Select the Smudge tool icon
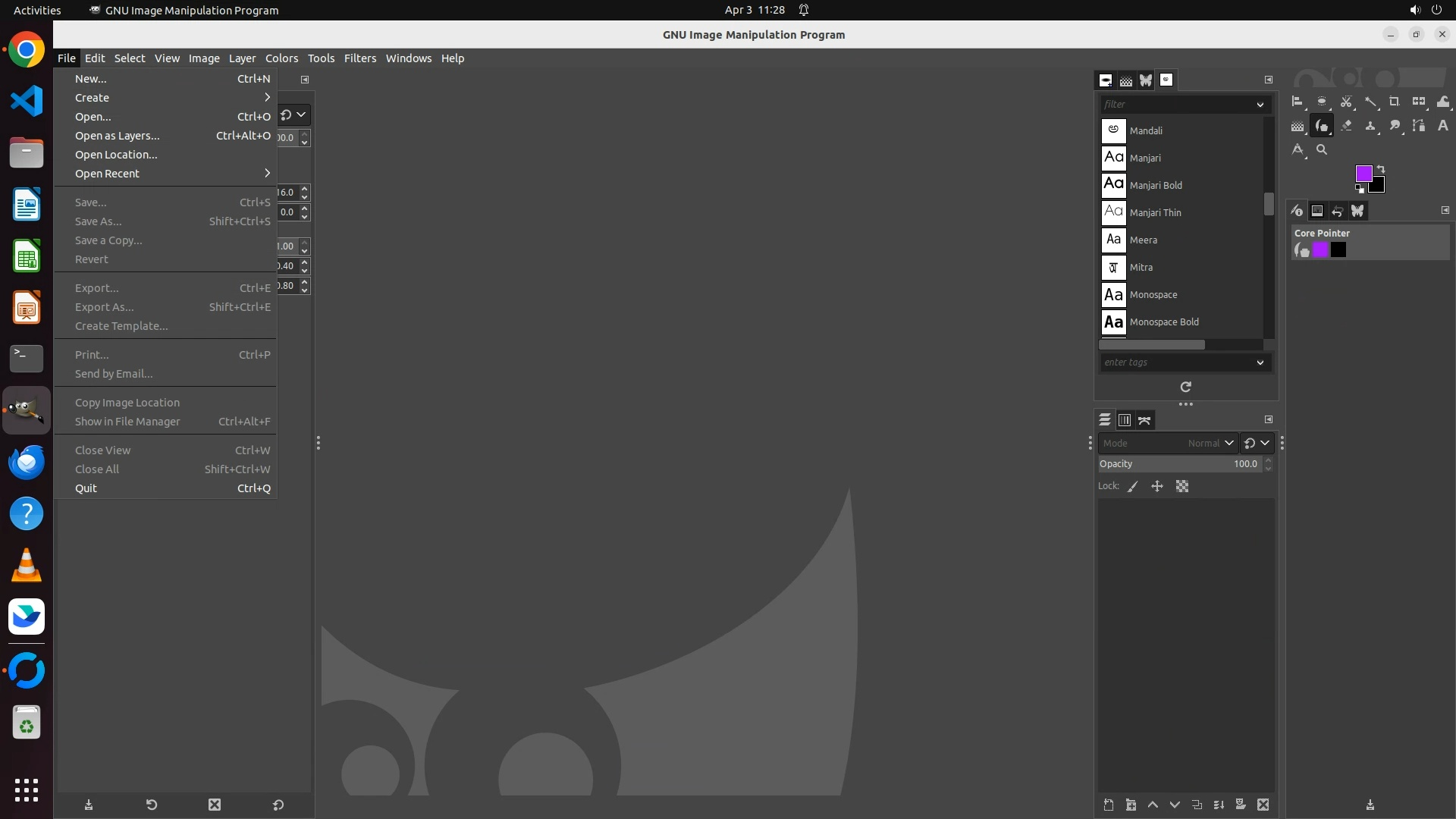The height and width of the screenshot is (819, 1456). click(x=1395, y=126)
